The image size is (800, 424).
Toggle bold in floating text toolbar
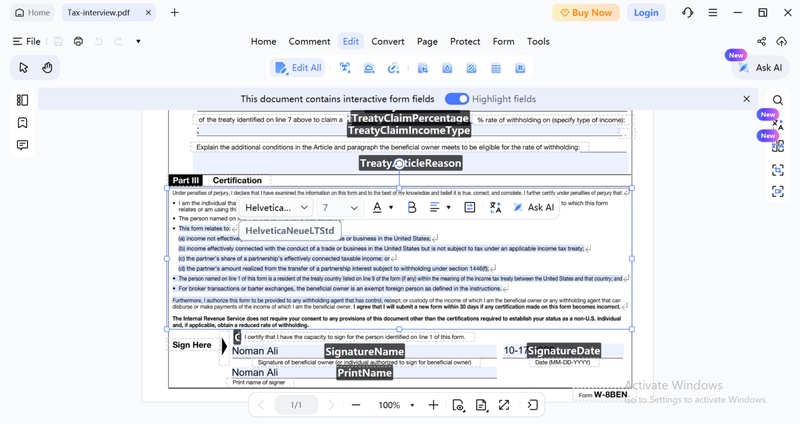412,207
